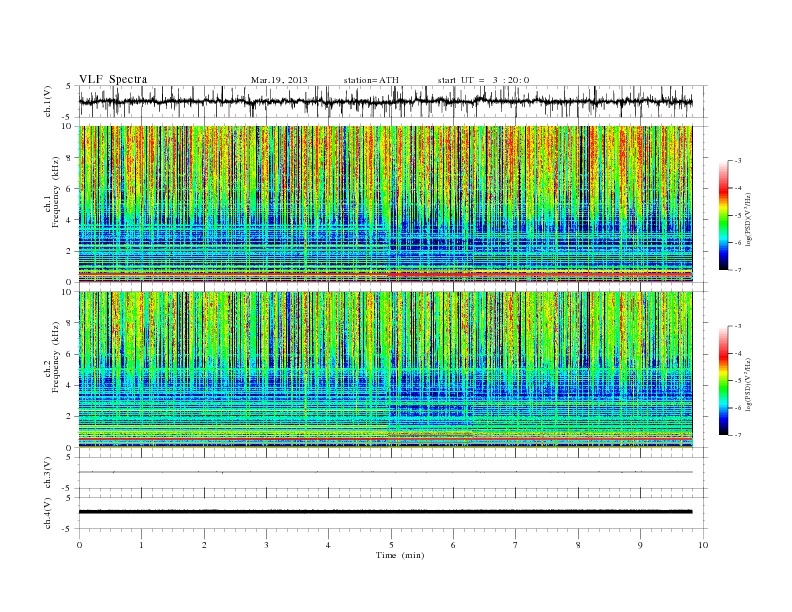Click the "-3" tick on the ch.1 colorbar
This screenshot has height=612, width=792.
click(738, 161)
